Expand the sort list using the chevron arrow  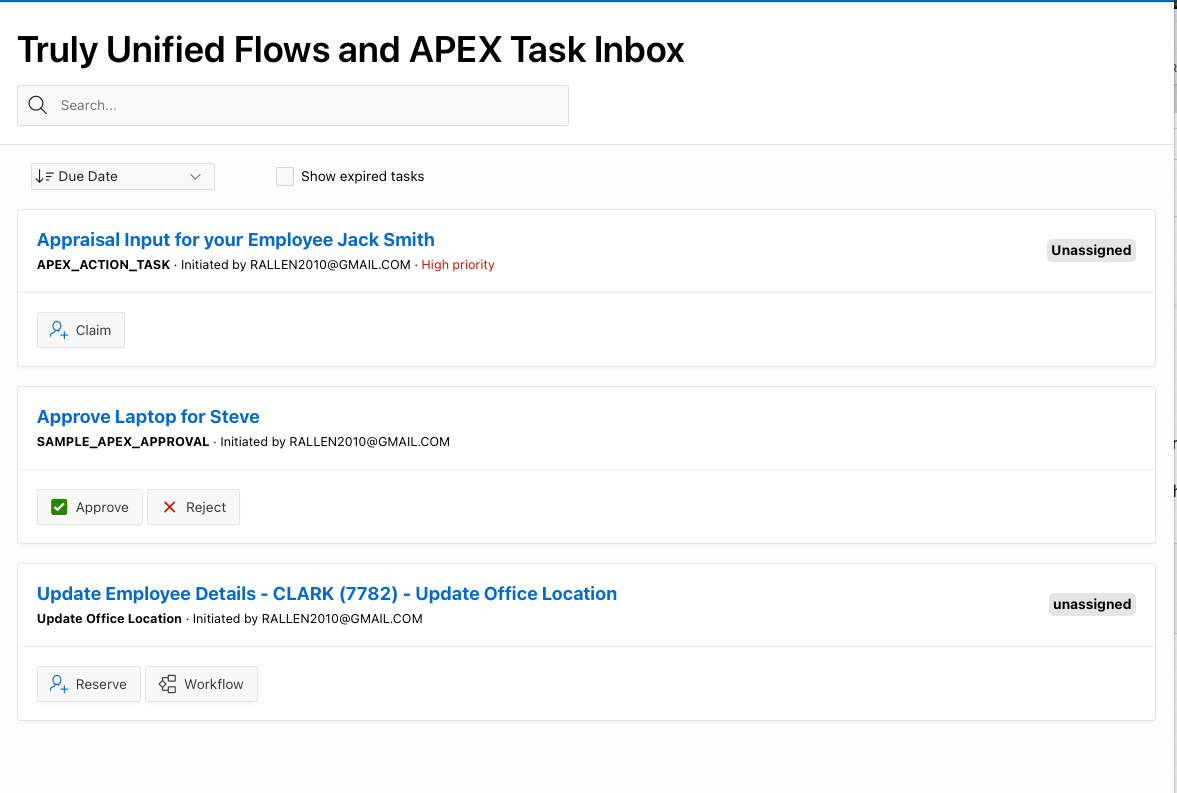click(195, 176)
